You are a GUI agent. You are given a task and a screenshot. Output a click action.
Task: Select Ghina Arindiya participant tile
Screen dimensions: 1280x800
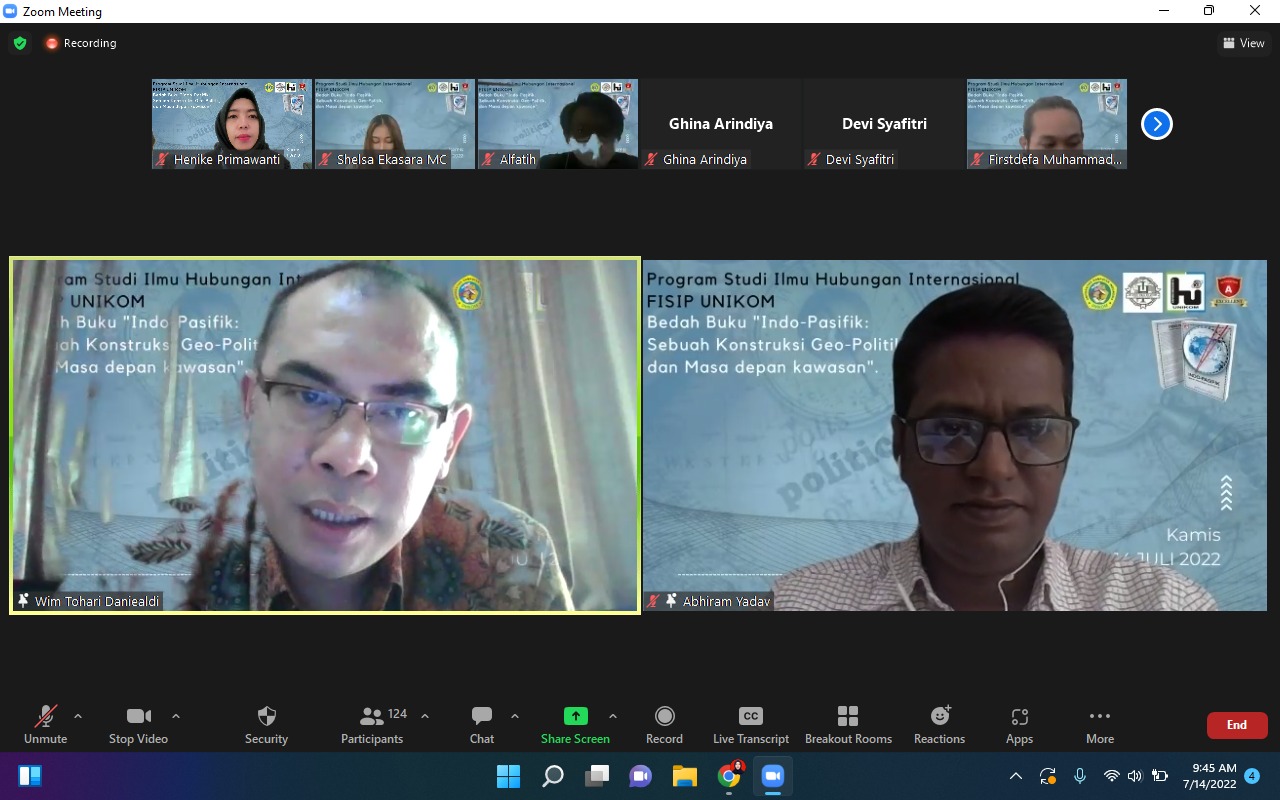click(x=721, y=124)
